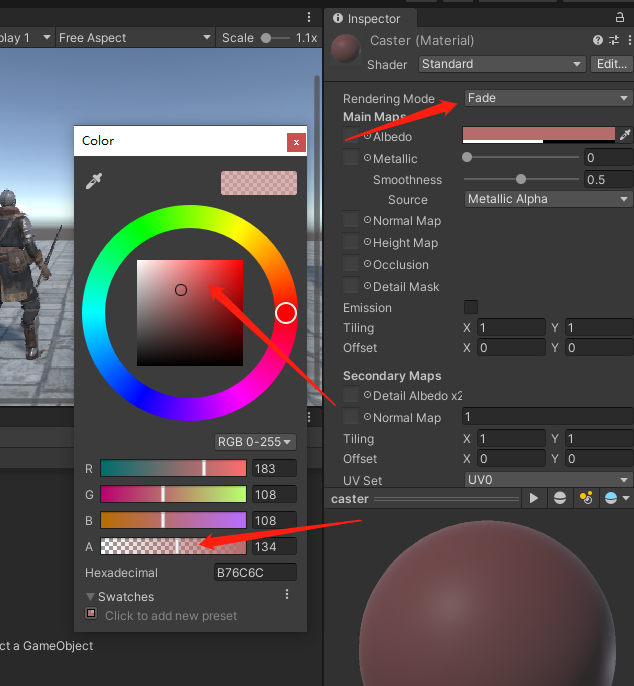Open the Shader Standard dropdown
This screenshot has height=686, width=634.
coord(502,64)
